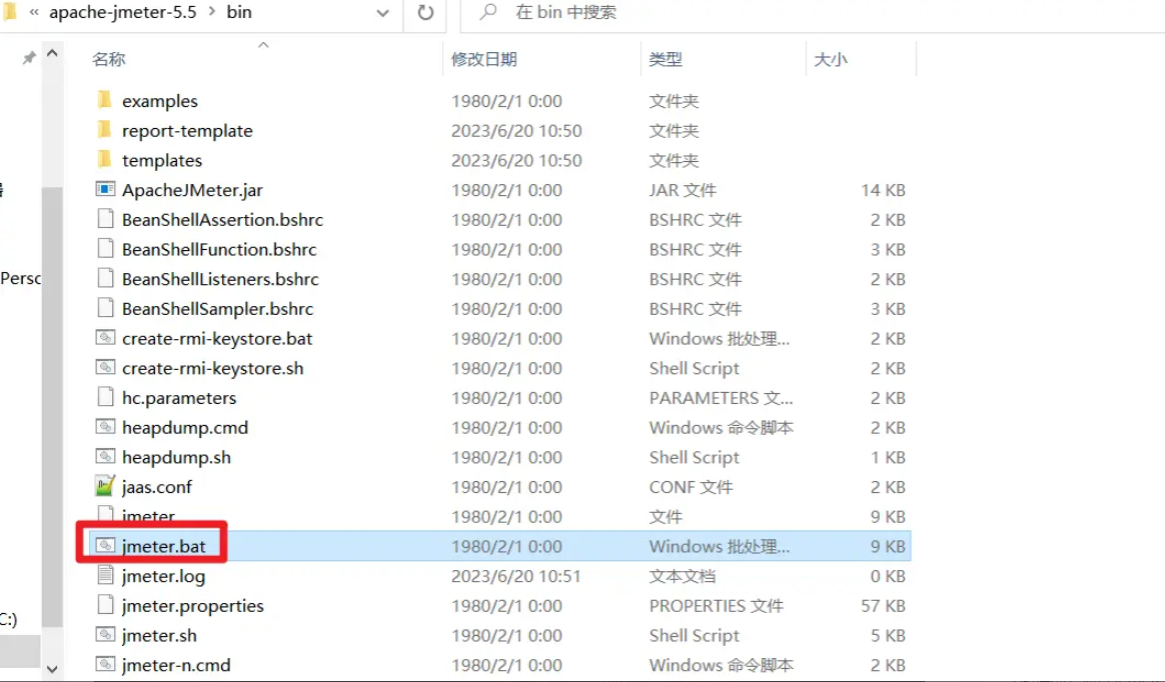This screenshot has width=1165, height=682.
Task: Expand the breadcrumb chevron after apache-jmeter-5.5
Action: coord(212,12)
